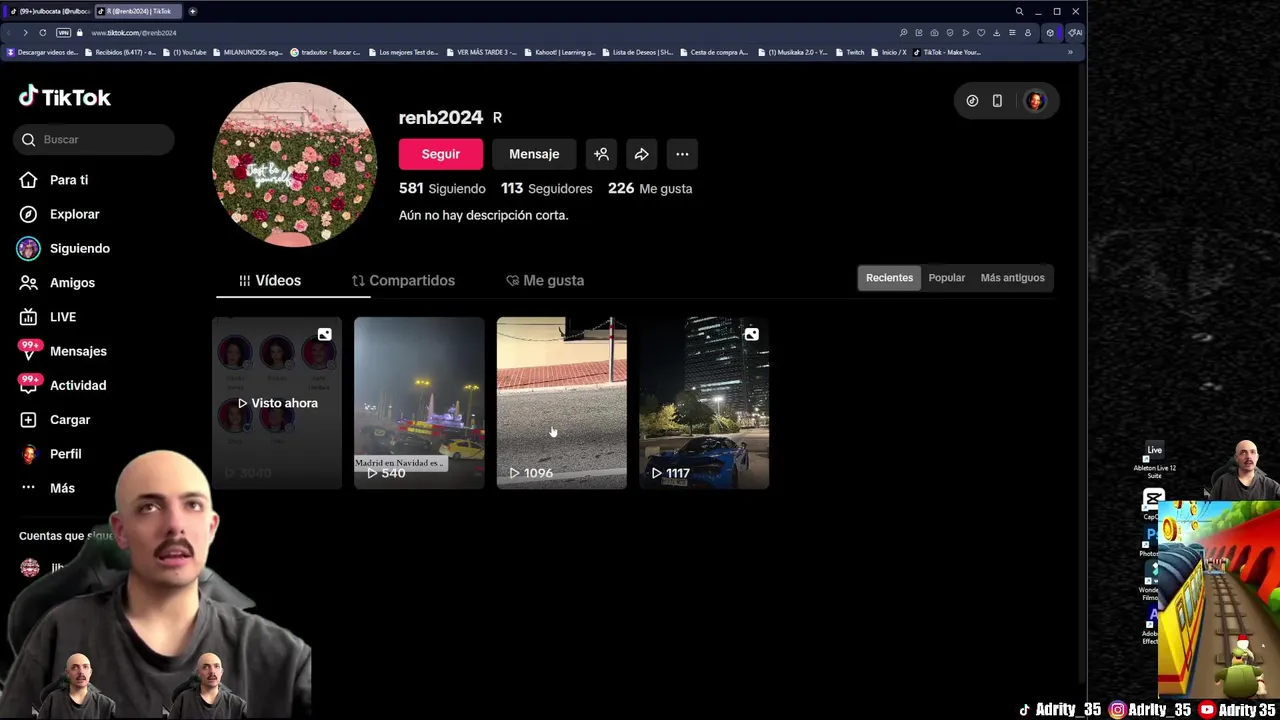The image size is (1280, 720).
Task: Click the add friend person icon
Action: coord(601,154)
